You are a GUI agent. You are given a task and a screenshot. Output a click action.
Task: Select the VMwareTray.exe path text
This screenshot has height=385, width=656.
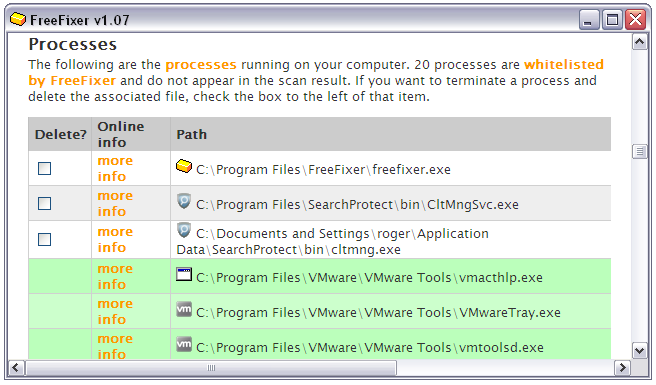378,313
